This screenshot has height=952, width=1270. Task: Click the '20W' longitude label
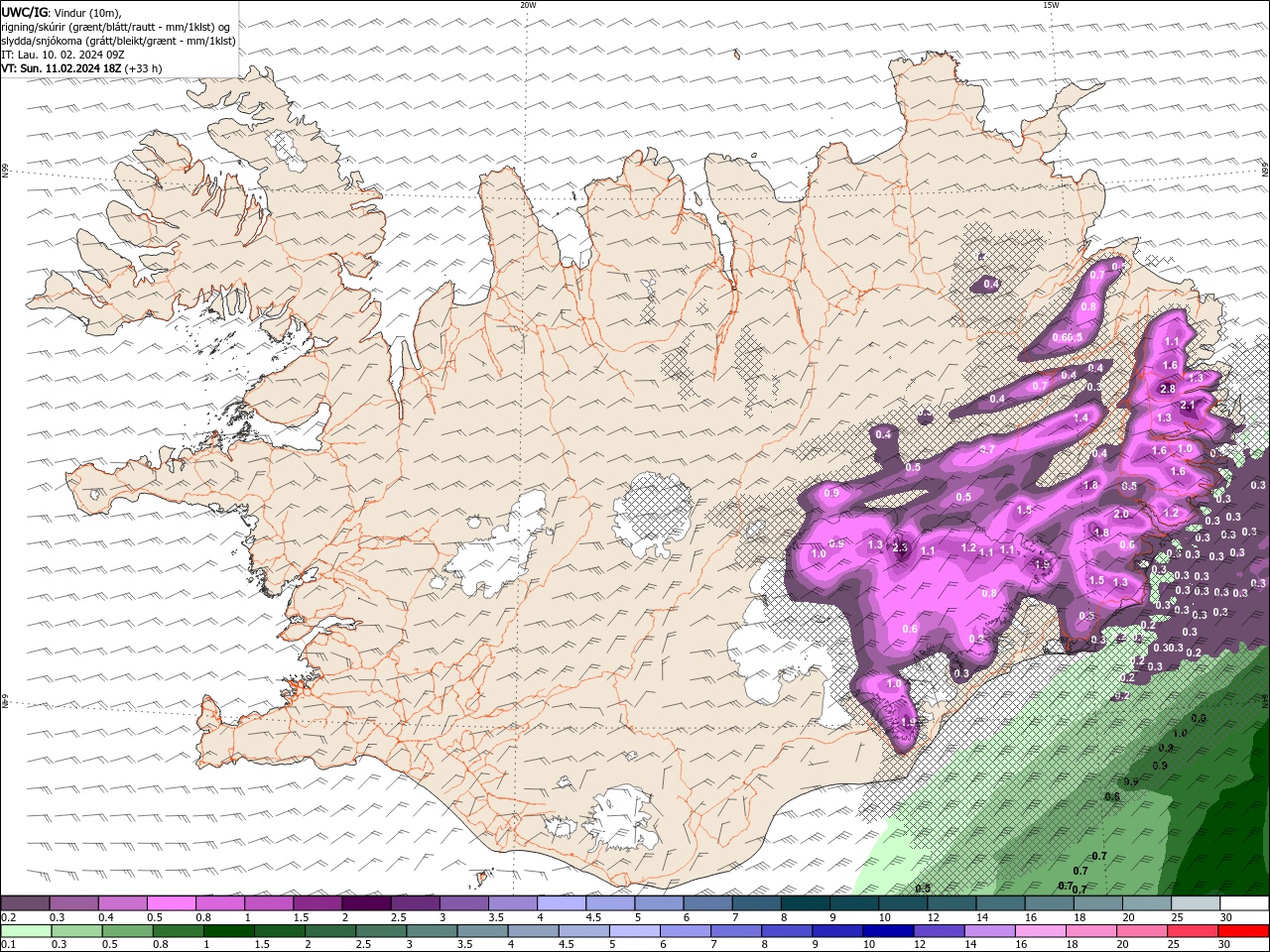coord(528,5)
